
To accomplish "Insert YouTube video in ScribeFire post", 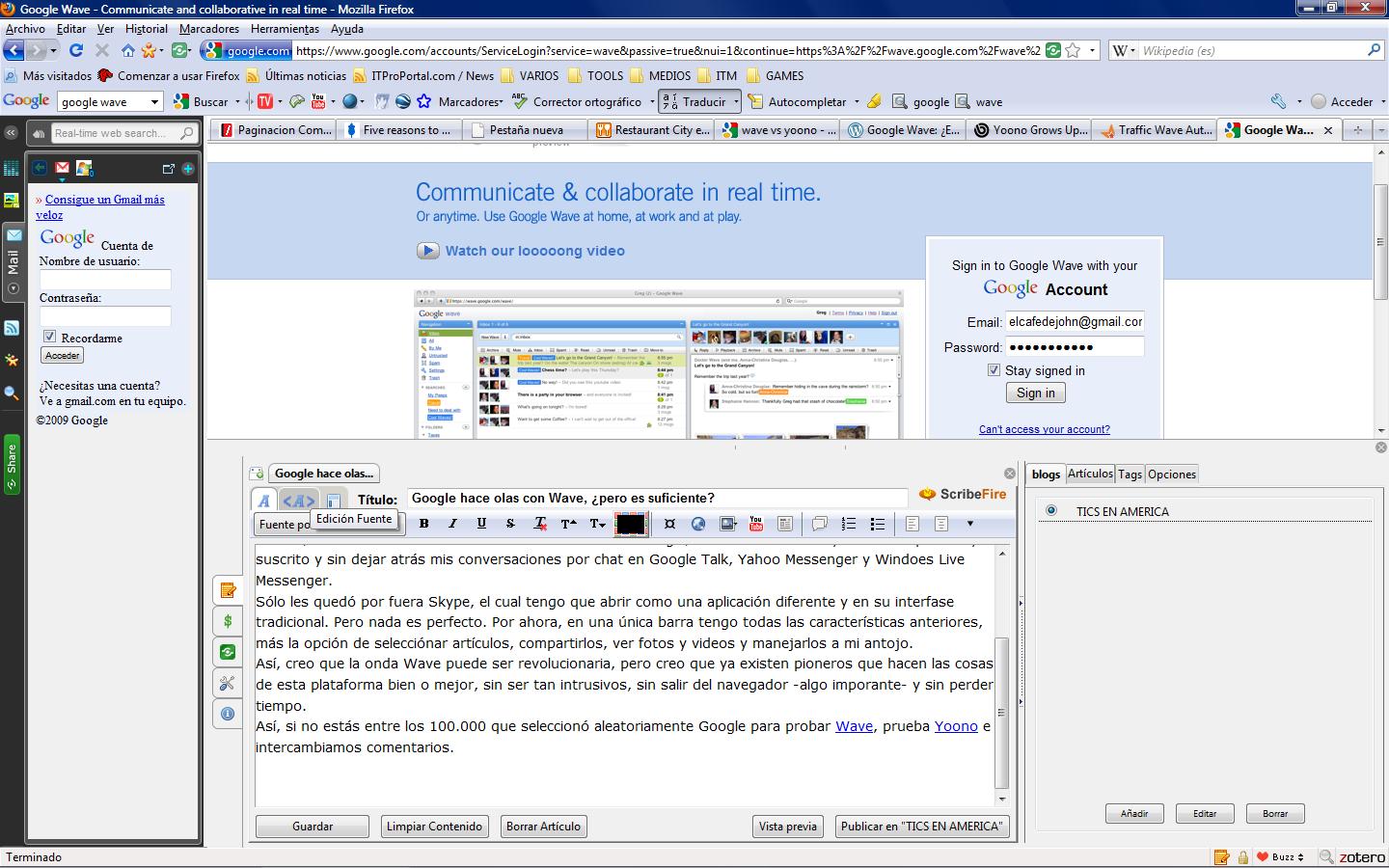I will point(756,524).
